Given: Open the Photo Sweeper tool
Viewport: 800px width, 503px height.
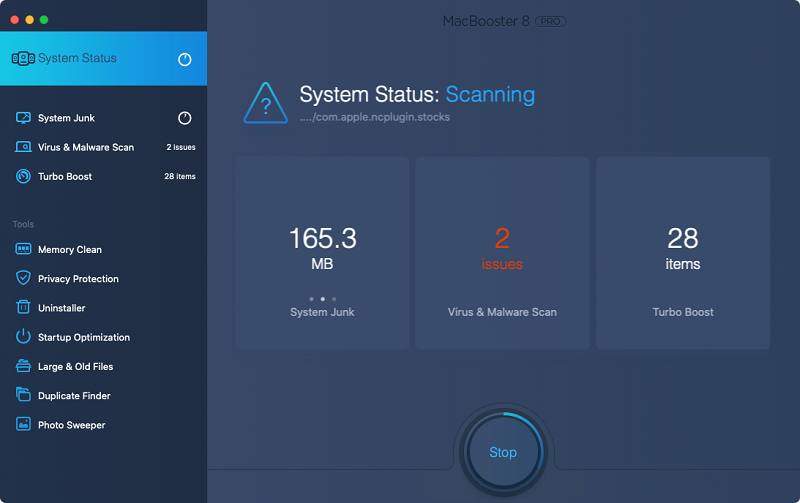Looking at the screenshot, I should point(104,424).
